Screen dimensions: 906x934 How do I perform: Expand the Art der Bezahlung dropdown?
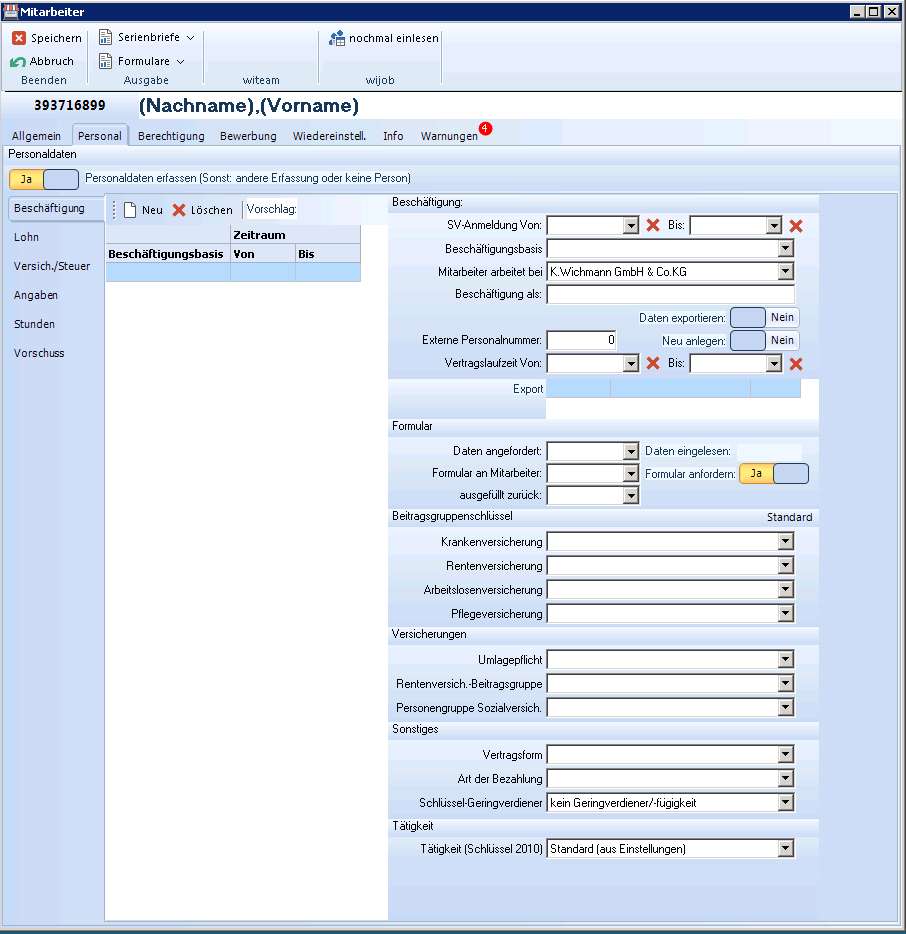[x=786, y=779]
